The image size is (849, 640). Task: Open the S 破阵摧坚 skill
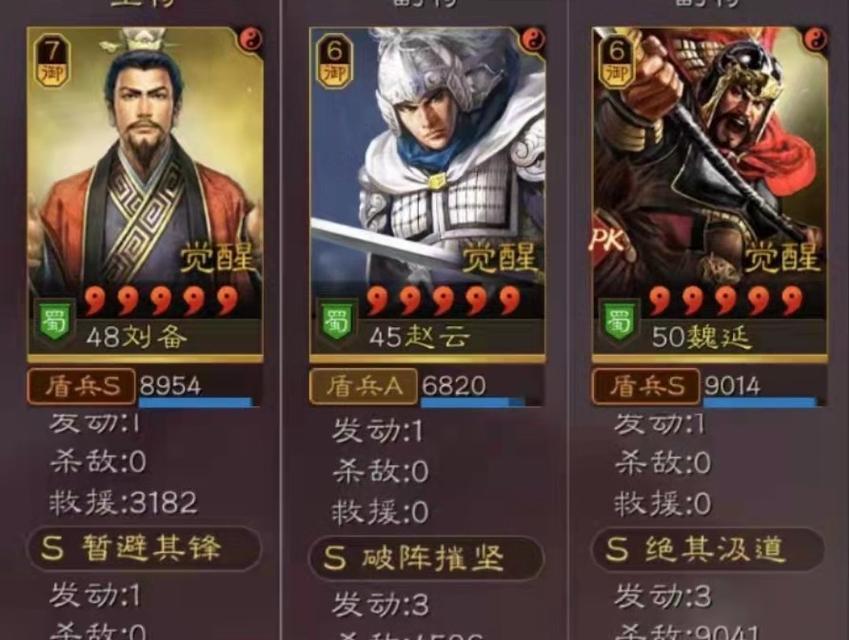point(426,558)
